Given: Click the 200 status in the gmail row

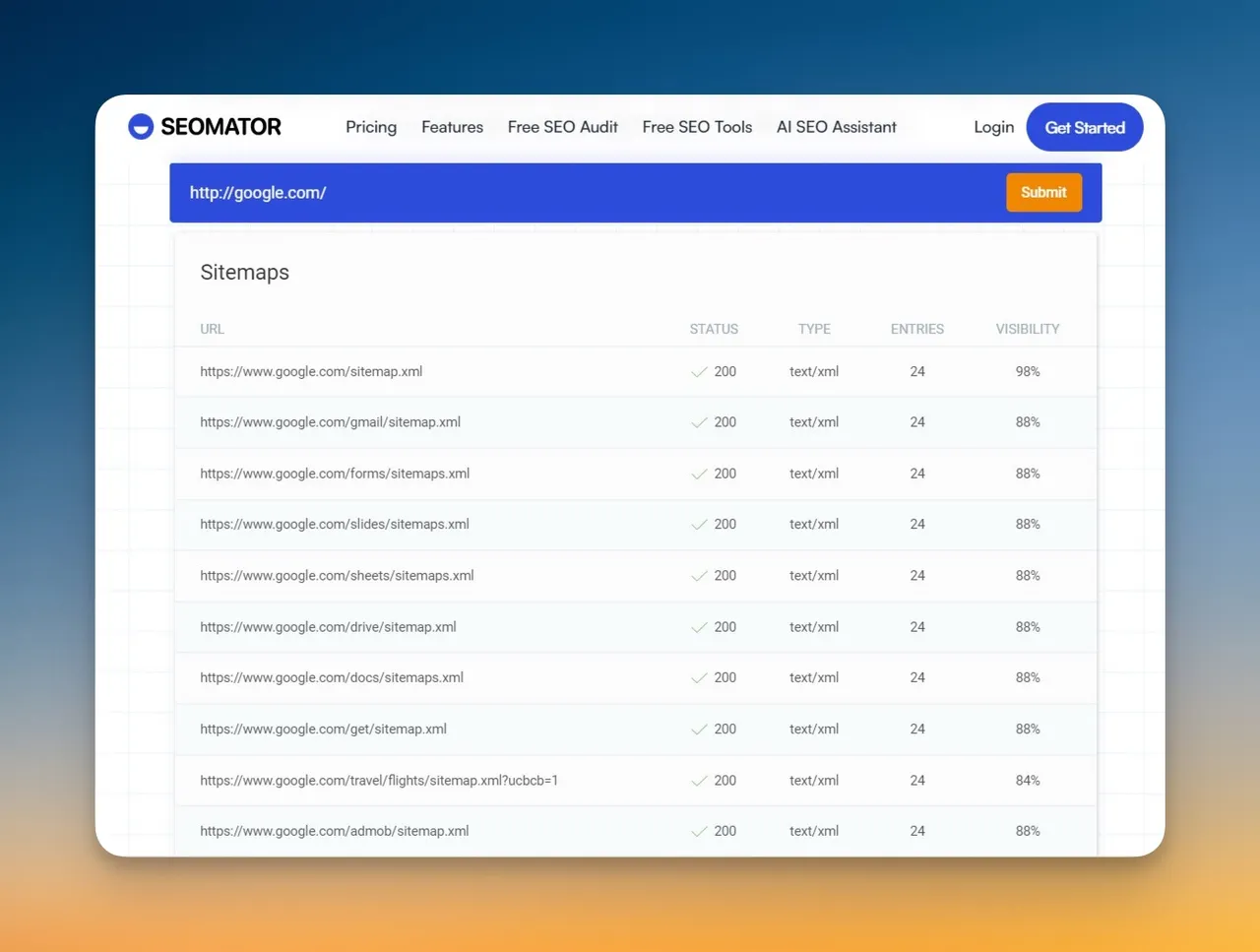Looking at the screenshot, I should 725,422.
